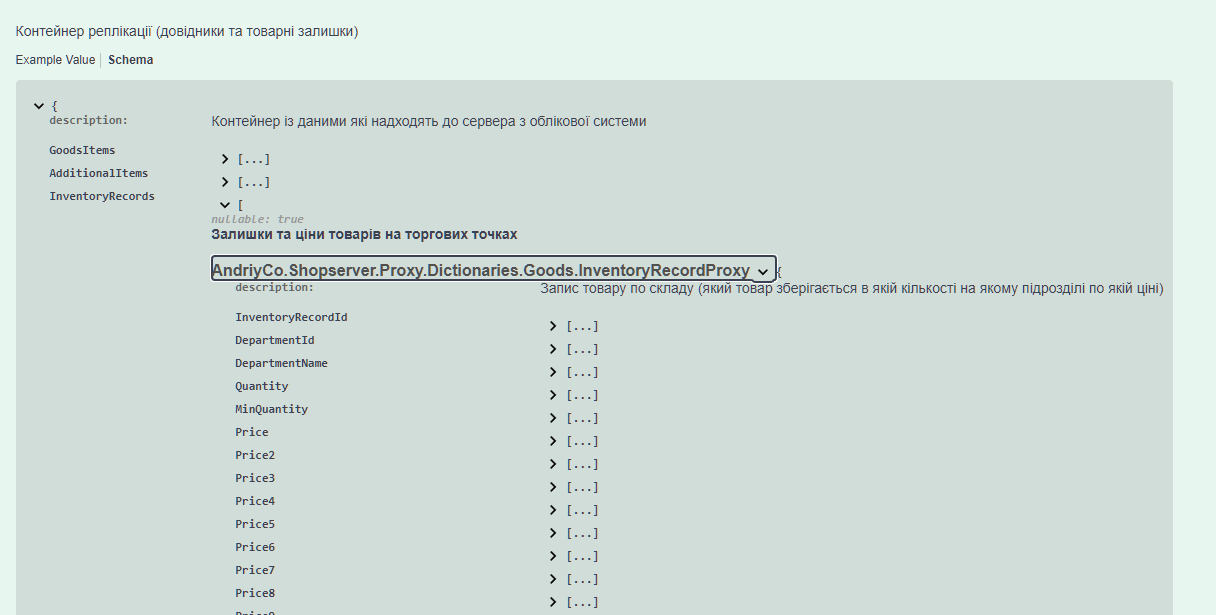
Task: Expand the InventoryRecordId property details
Action: pyautogui.click(x=553, y=326)
